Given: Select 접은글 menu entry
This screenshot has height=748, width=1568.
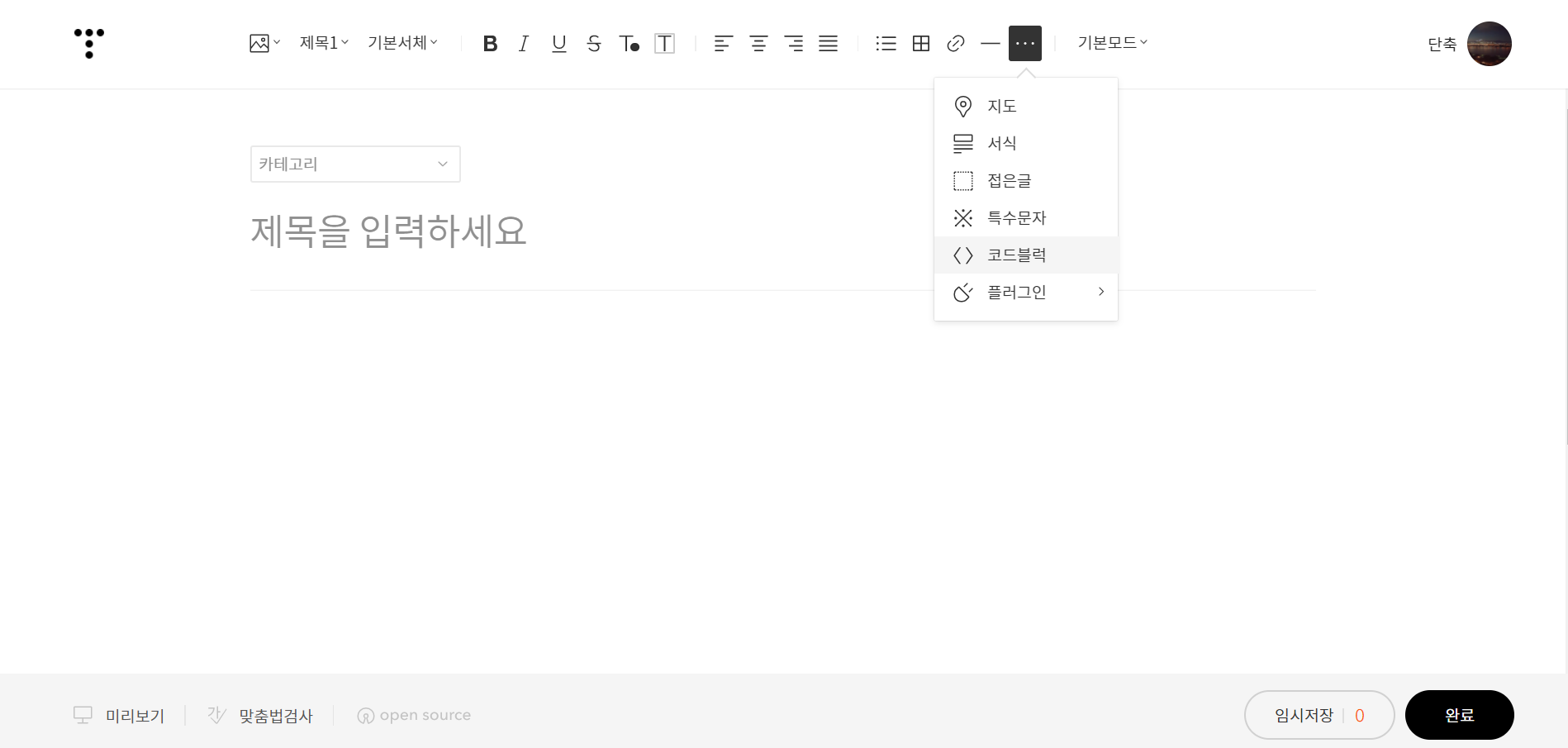Looking at the screenshot, I should (1026, 180).
